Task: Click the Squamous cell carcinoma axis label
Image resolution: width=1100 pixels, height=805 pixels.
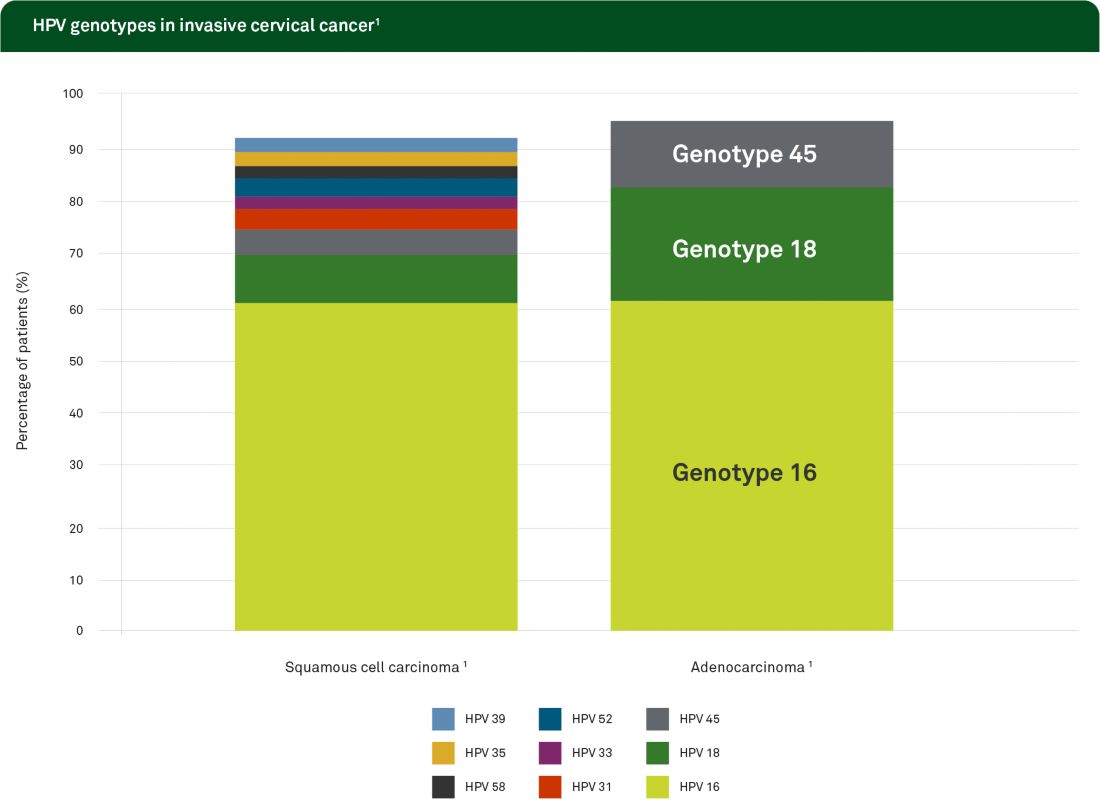Action: click(x=376, y=667)
